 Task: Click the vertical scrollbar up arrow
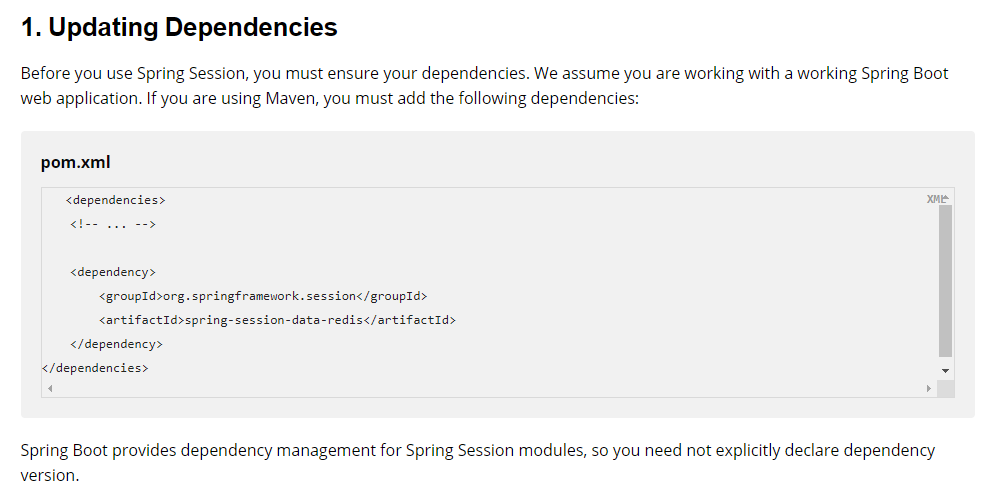click(x=945, y=198)
